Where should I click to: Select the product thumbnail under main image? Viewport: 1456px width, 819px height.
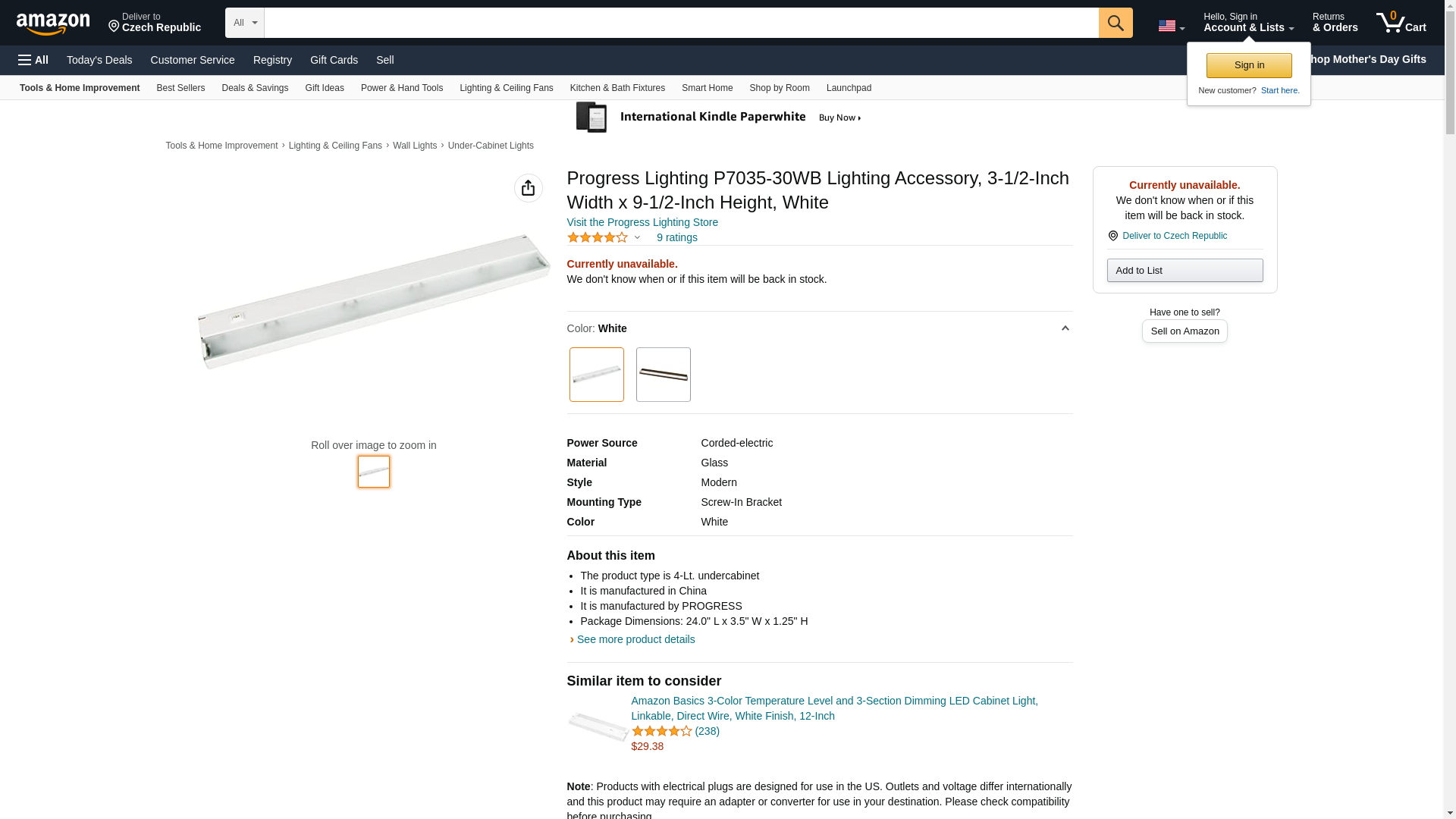point(374,472)
